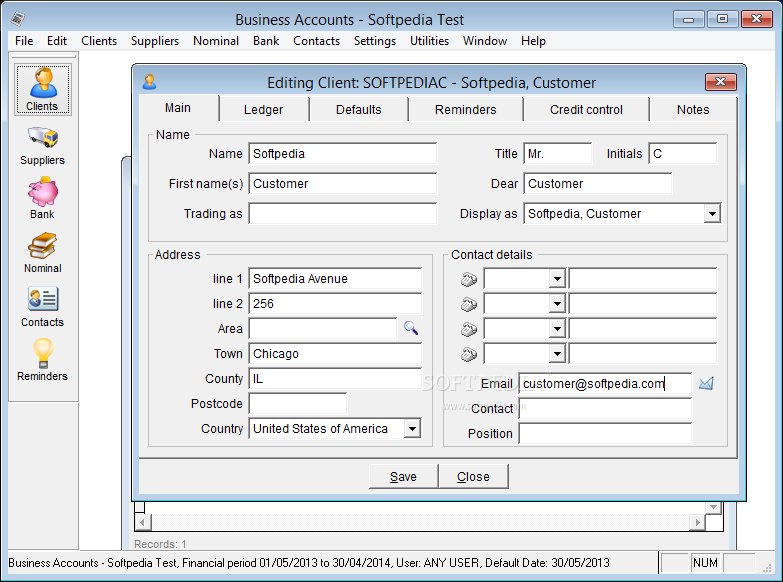The width and height of the screenshot is (783, 582).
Task: Click the background list left scroll arrow
Action: point(143,523)
